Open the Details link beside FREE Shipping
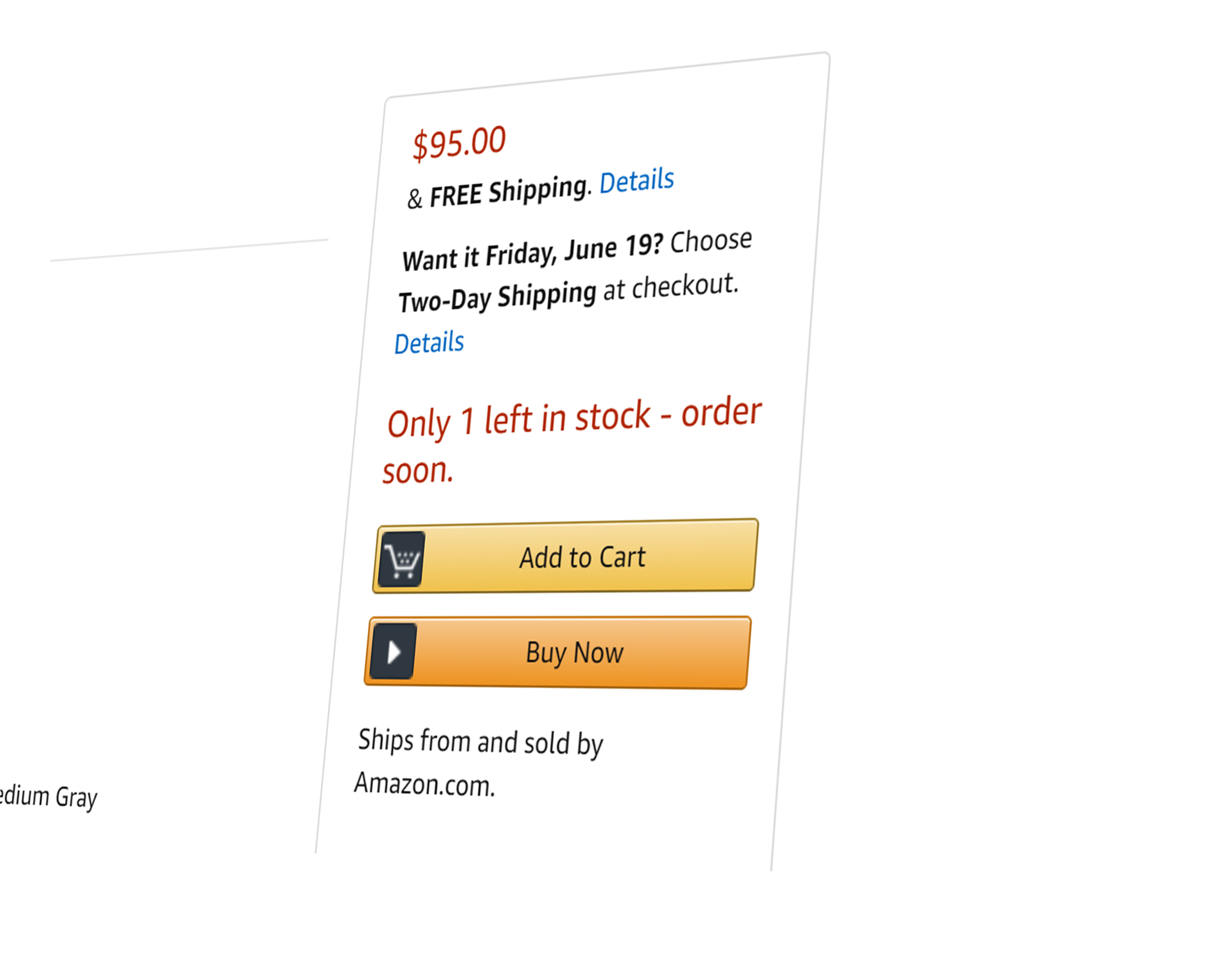The height and width of the screenshot is (980, 1225). [637, 181]
